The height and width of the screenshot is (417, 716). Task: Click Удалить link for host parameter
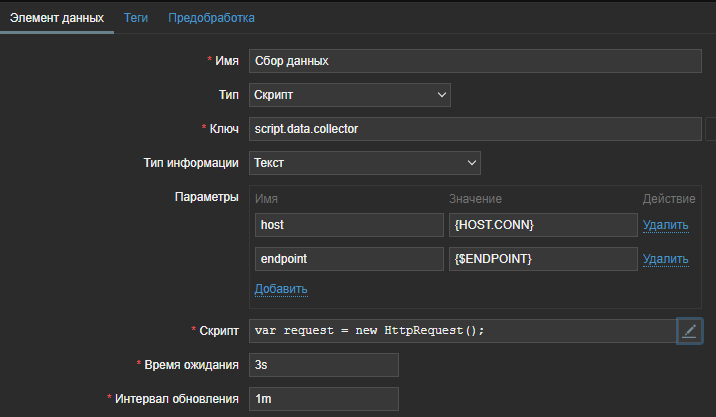665,226
